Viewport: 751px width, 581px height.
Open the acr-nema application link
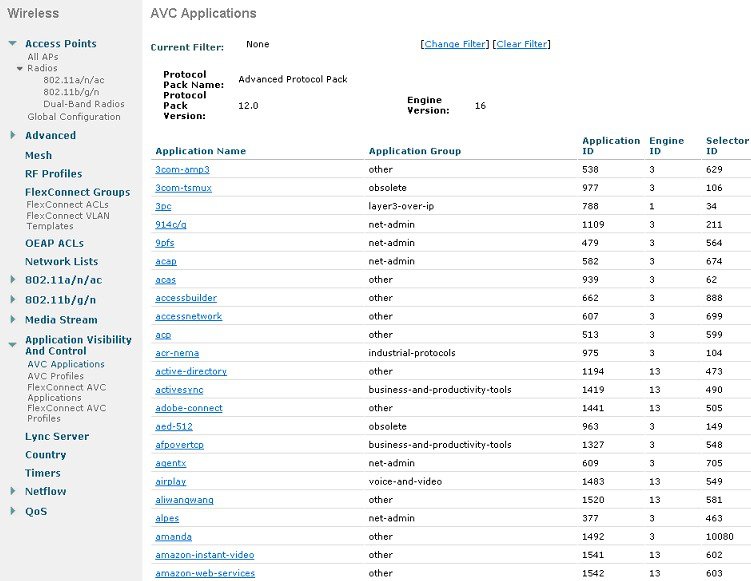pyautogui.click(x=177, y=353)
